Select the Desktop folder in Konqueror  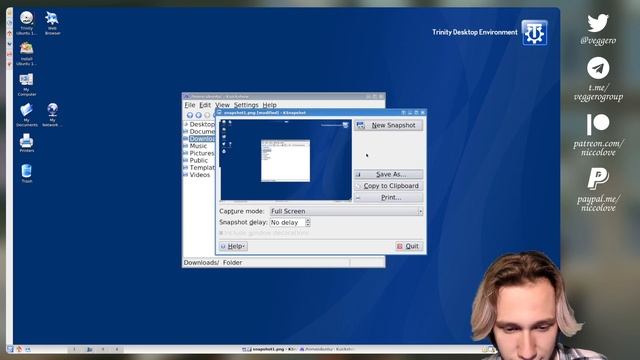point(199,124)
